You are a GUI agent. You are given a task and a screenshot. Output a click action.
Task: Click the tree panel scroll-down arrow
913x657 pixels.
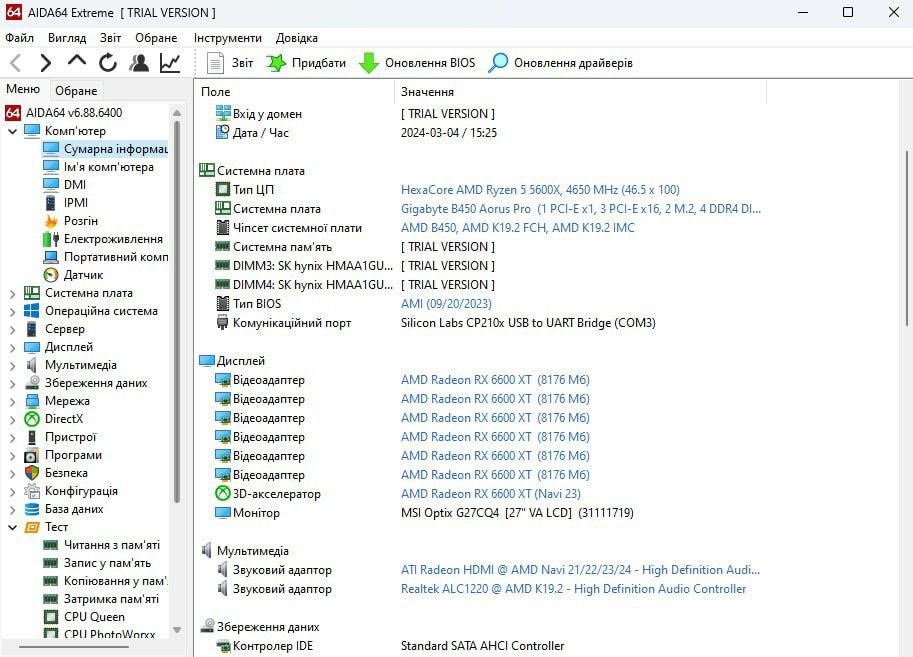[177, 630]
